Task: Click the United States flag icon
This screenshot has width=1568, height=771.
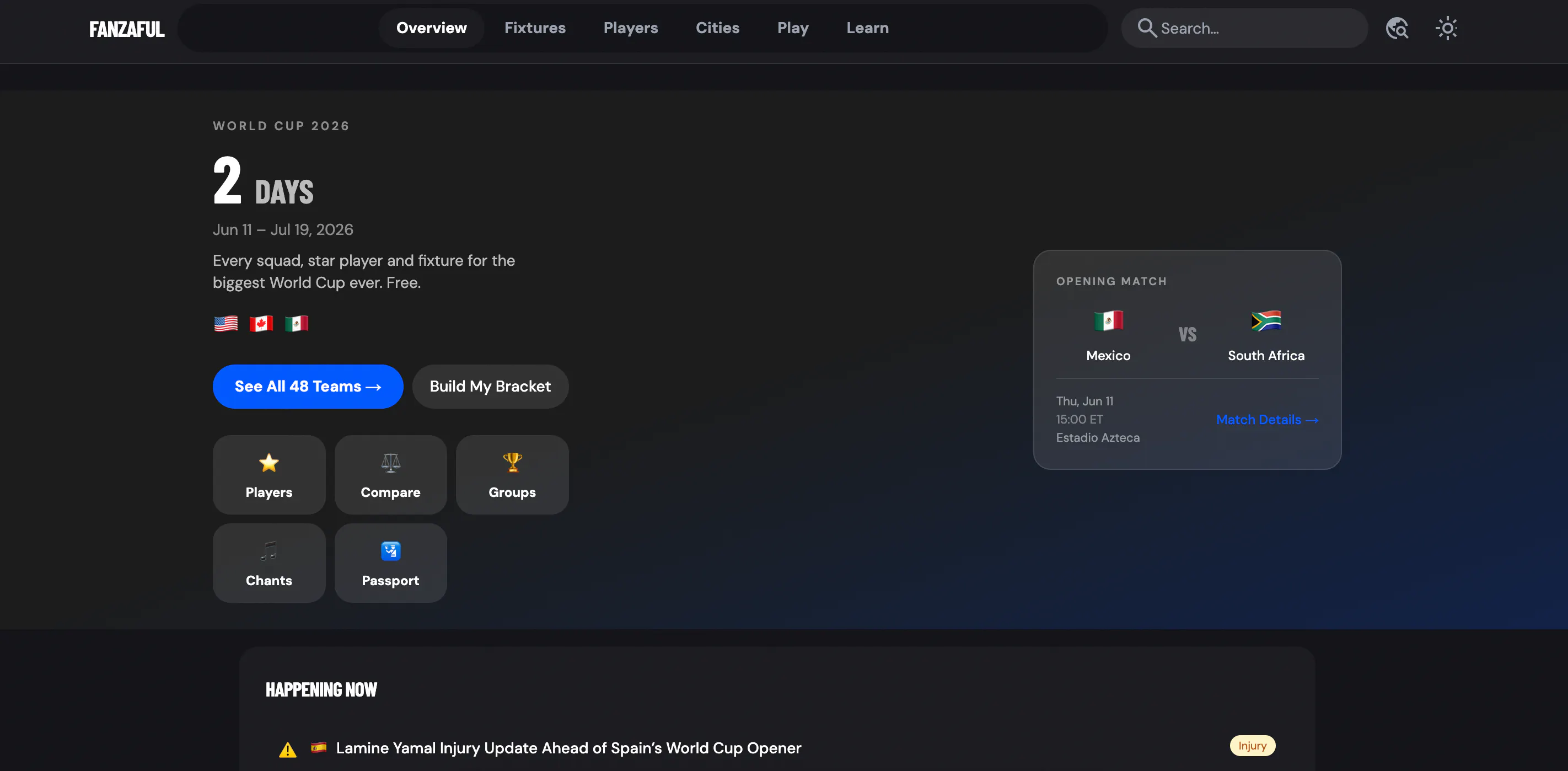Action: pos(226,323)
